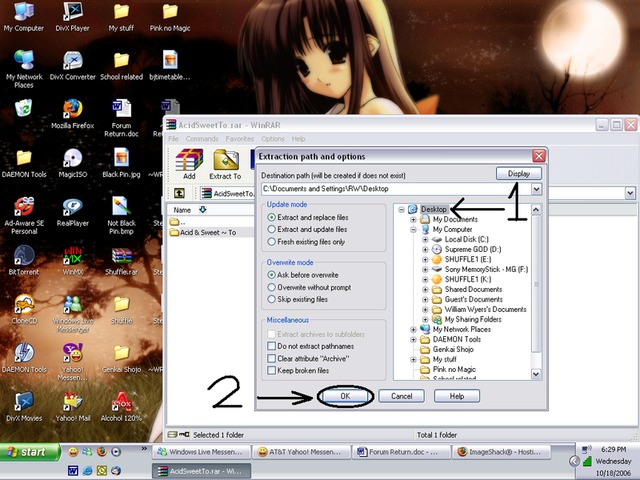Viewport: 640px width, 480px height.
Task: Click the Extract To toolbar icon
Action: pos(225,164)
